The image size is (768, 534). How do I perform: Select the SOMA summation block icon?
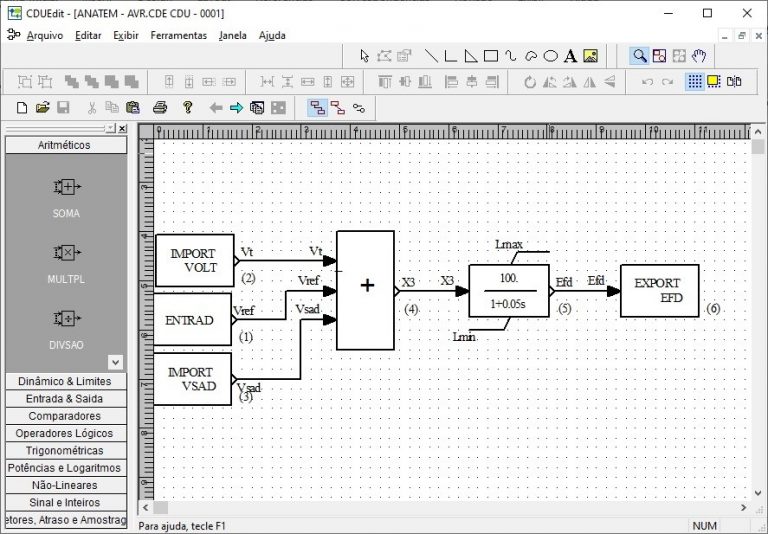(65, 187)
